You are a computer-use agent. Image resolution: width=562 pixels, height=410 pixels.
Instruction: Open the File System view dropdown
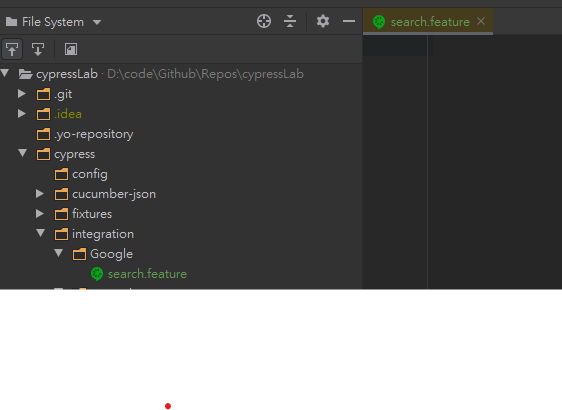pyautogui.click(x=53, y=22)
